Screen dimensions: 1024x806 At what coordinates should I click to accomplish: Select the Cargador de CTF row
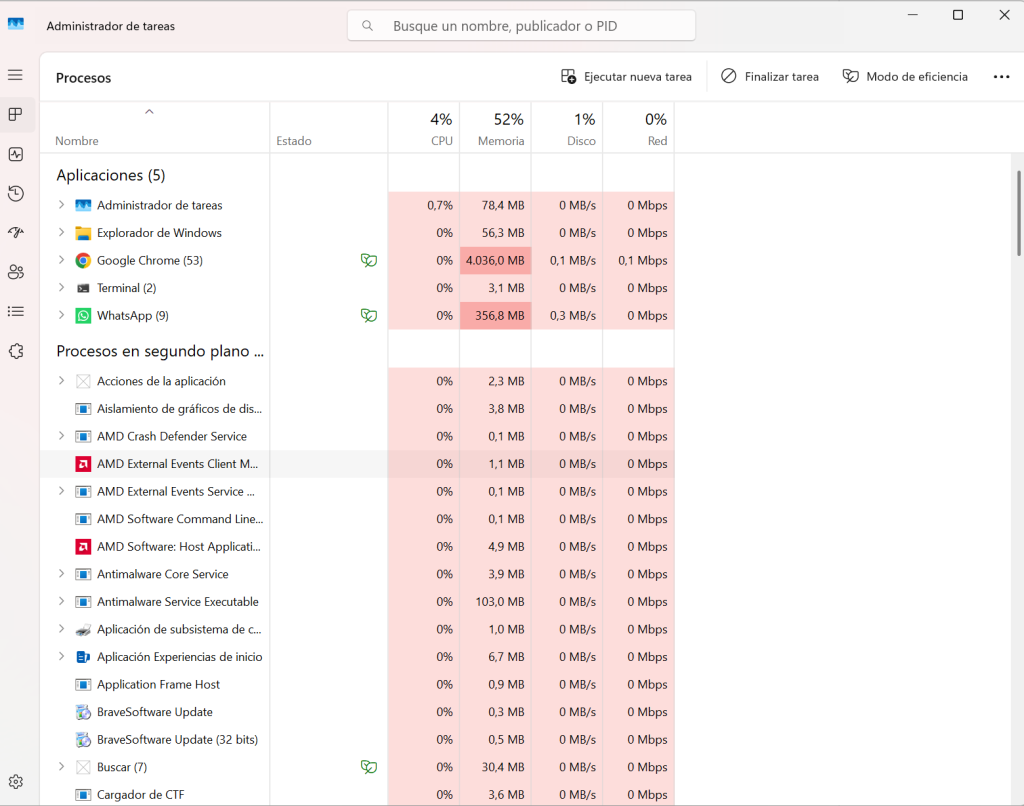click(357, 794)
